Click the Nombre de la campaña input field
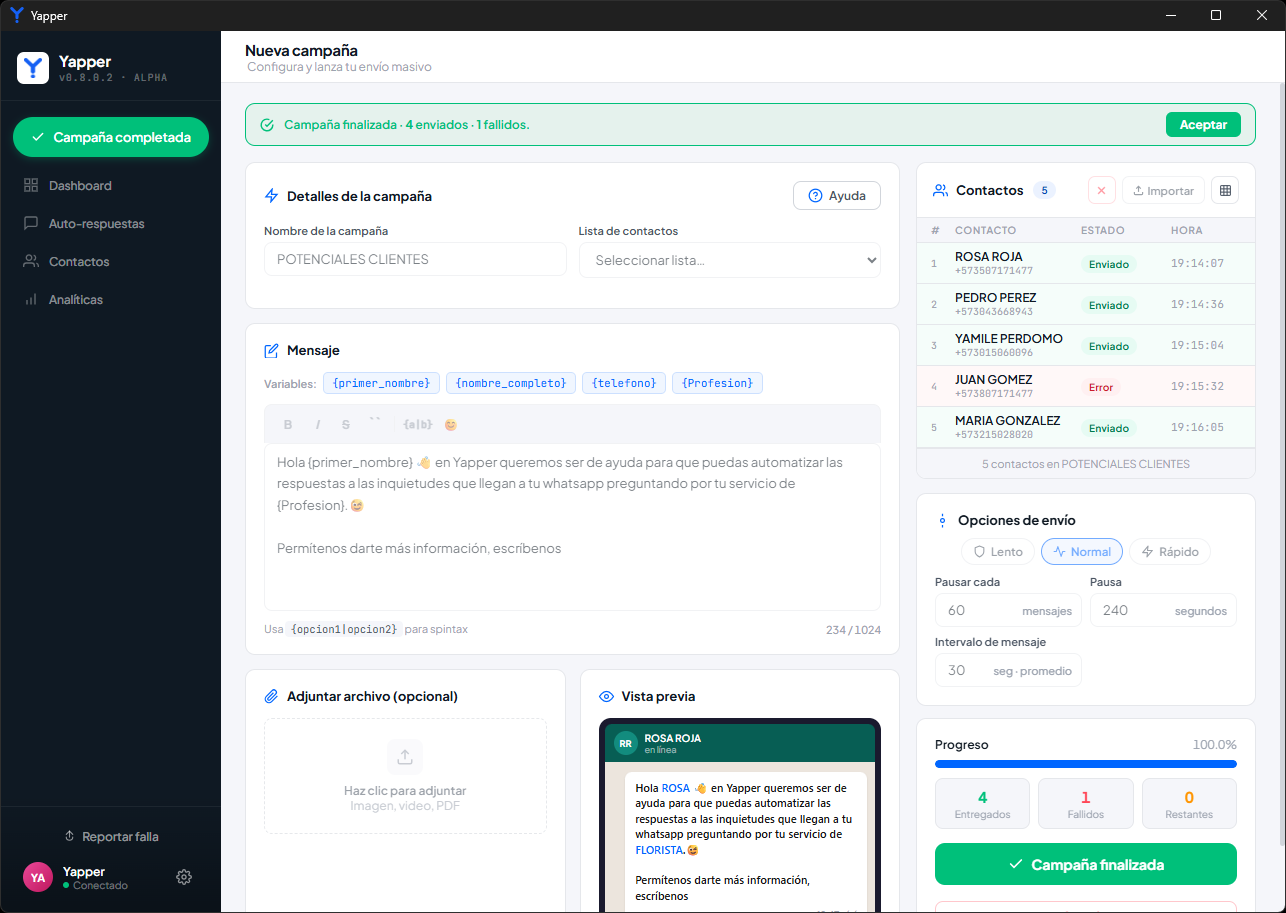The width and height of the screenshot is (1286, 913). click(x=415, y=259)
